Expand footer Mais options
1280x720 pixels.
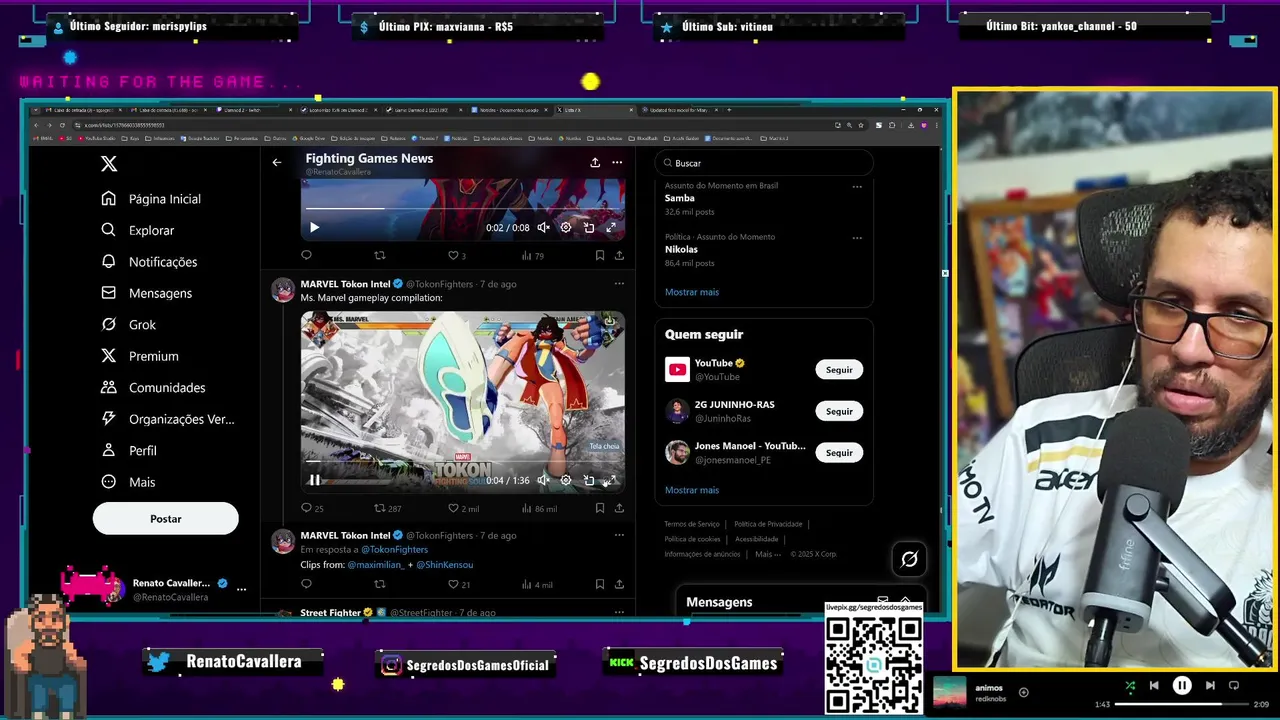pyautogui.click(x=768, y=554)
